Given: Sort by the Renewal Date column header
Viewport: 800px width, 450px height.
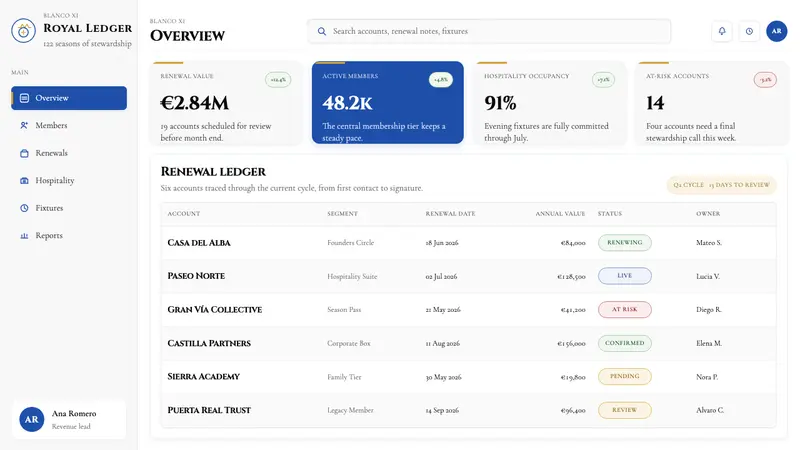Looking at the screenshot, I should (x=450, y=214).
